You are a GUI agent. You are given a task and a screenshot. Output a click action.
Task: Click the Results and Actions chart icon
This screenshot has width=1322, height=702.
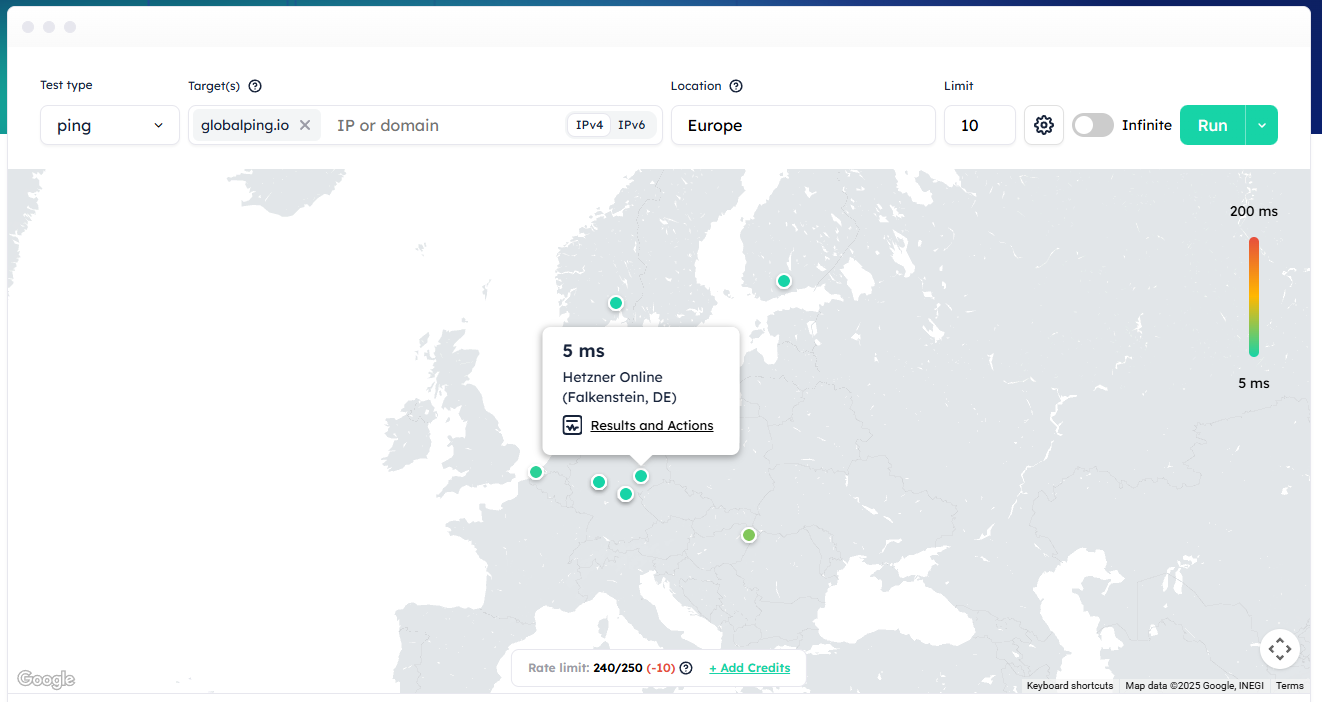[x=572, y=425]
